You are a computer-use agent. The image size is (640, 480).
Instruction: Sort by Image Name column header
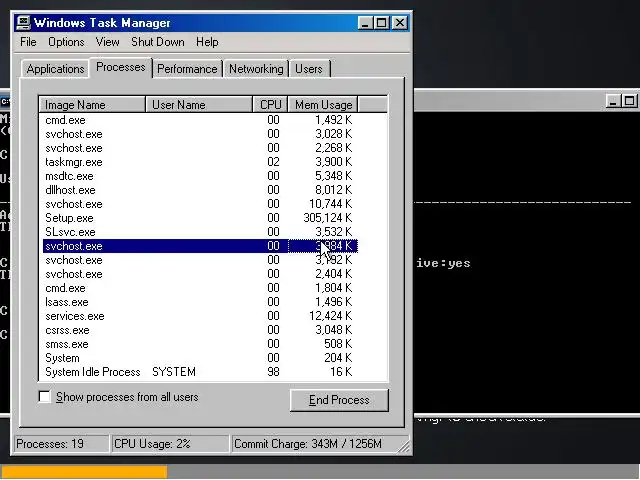pyautogui.click(x=92, y=105)
